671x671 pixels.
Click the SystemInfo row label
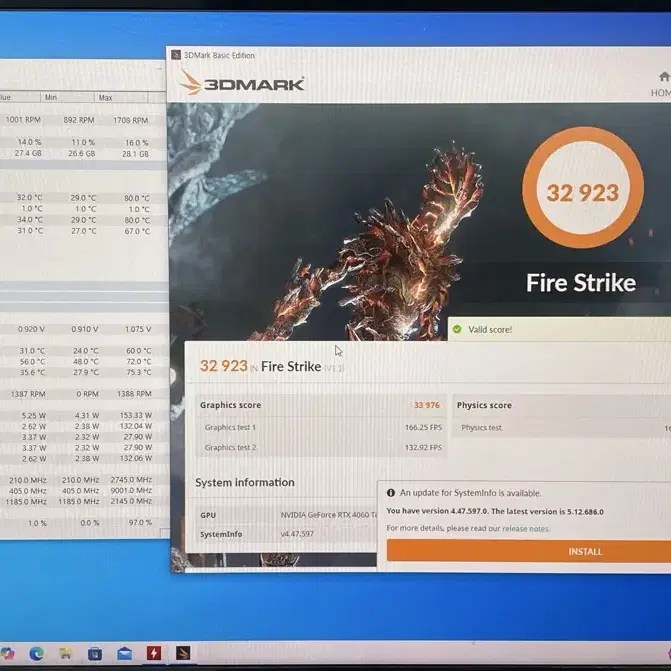(x=221, y=534)
